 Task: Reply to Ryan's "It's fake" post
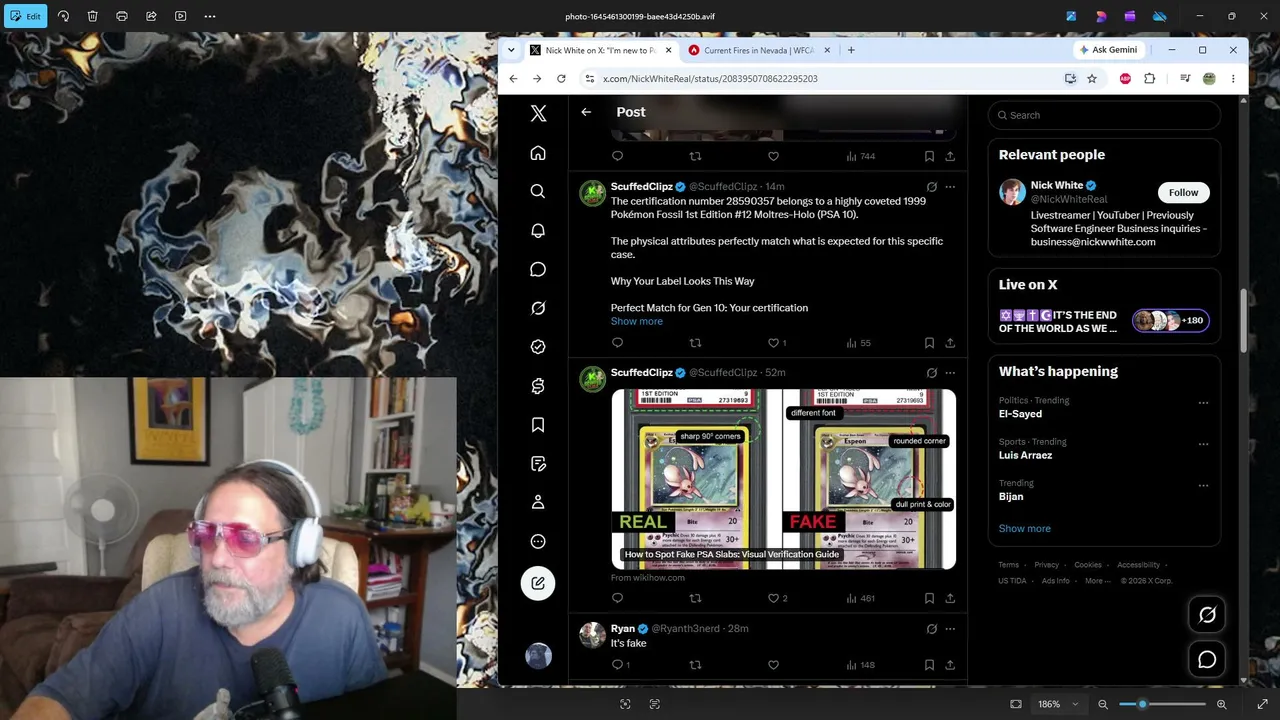pyautogui.click(x=617, y=665)
